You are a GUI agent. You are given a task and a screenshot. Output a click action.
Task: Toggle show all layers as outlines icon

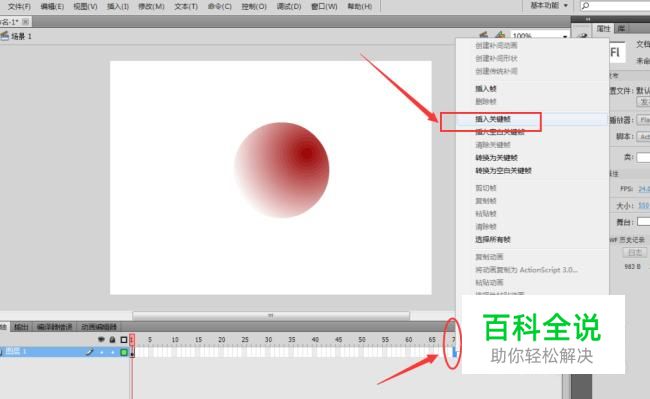point(124,339)
